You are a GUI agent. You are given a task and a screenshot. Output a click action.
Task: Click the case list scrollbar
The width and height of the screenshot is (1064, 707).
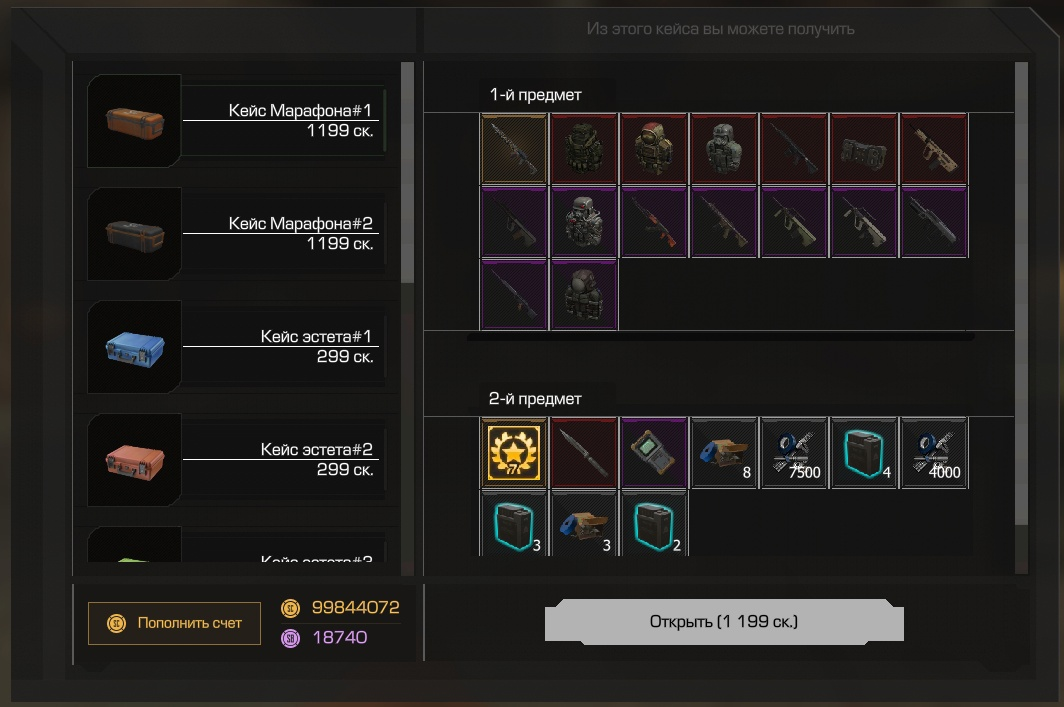(x=407, y=173)
